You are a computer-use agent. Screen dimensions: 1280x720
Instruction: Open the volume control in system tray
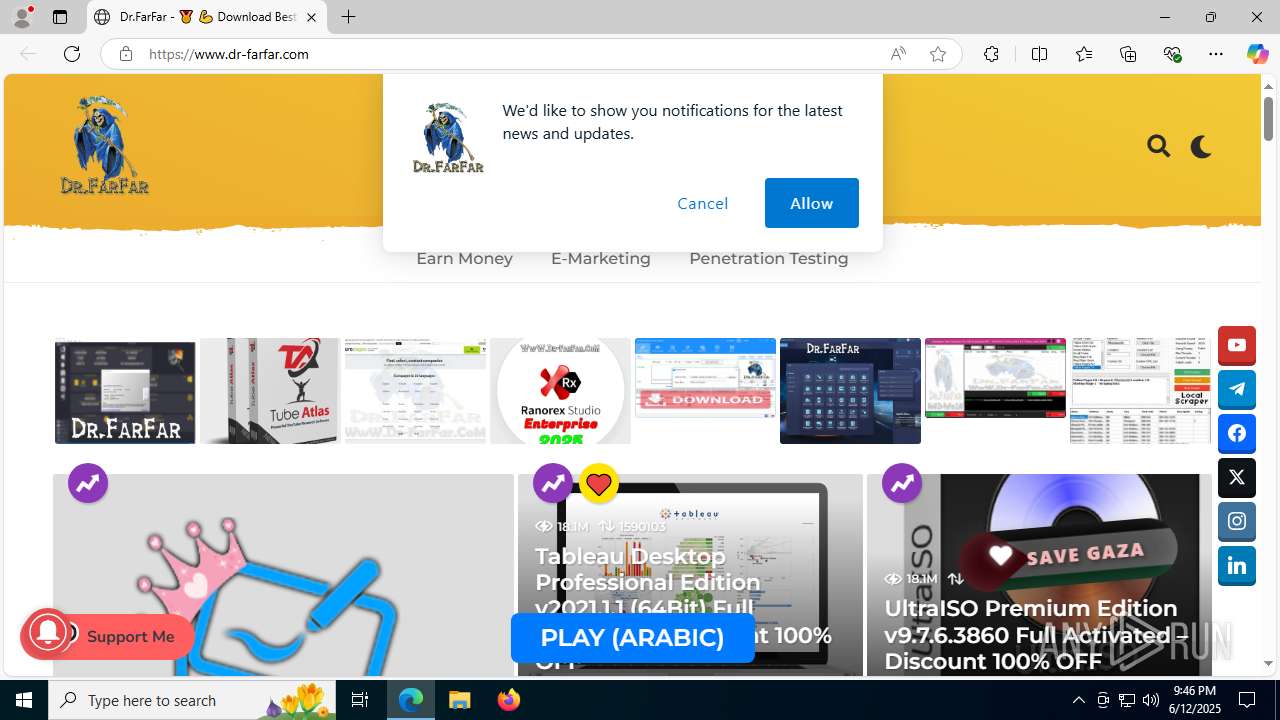[1151, 700]
